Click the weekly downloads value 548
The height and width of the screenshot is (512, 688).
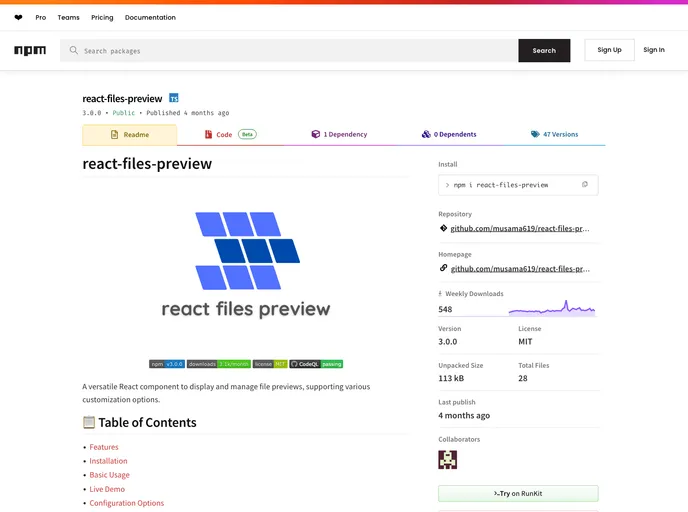[445, 309]
